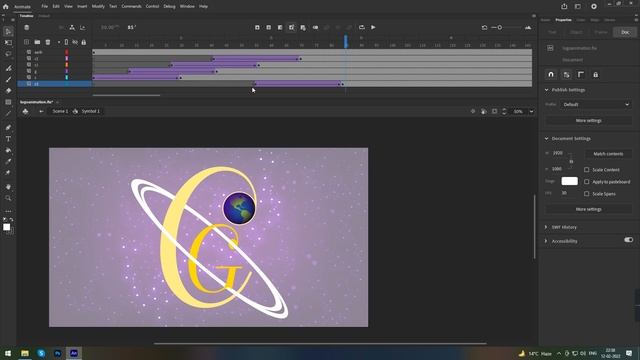Select the Selection tool in the toolbar
640x360 pixels.
pos(8,31)
